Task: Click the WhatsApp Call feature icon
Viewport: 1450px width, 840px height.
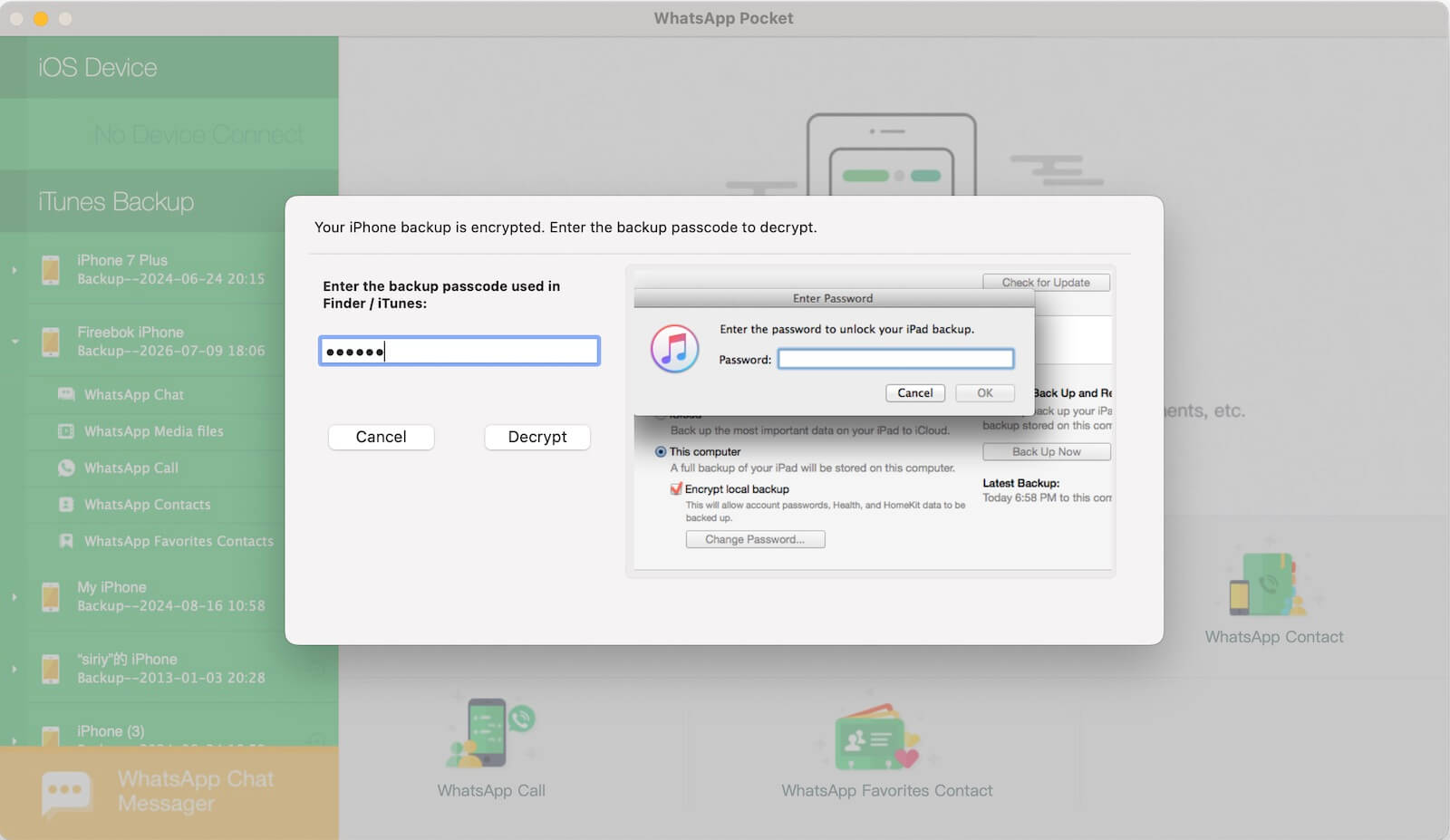Action: click(491, 733)
